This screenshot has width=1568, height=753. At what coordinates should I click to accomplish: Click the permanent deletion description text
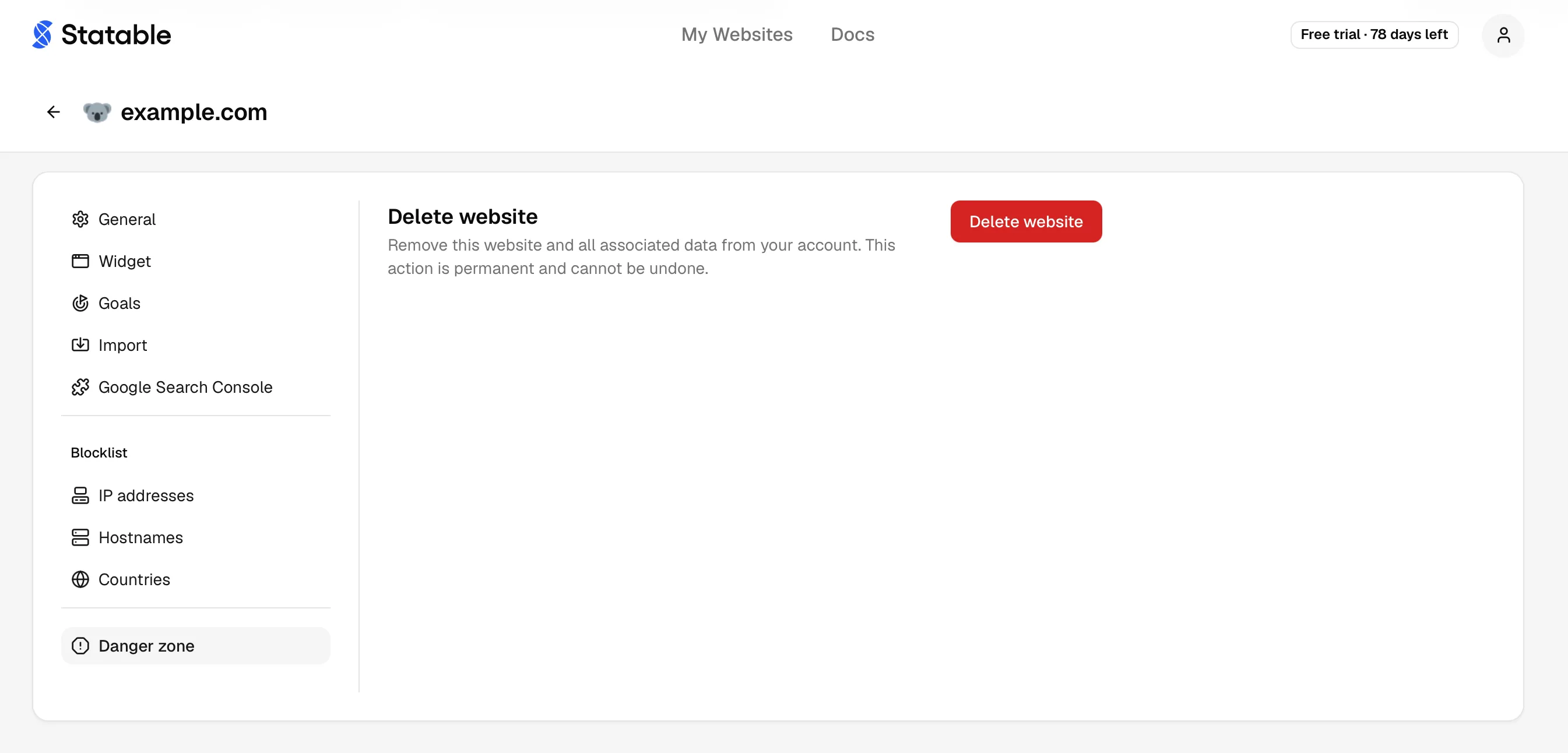pyautogui.click(x=641, y=257)
